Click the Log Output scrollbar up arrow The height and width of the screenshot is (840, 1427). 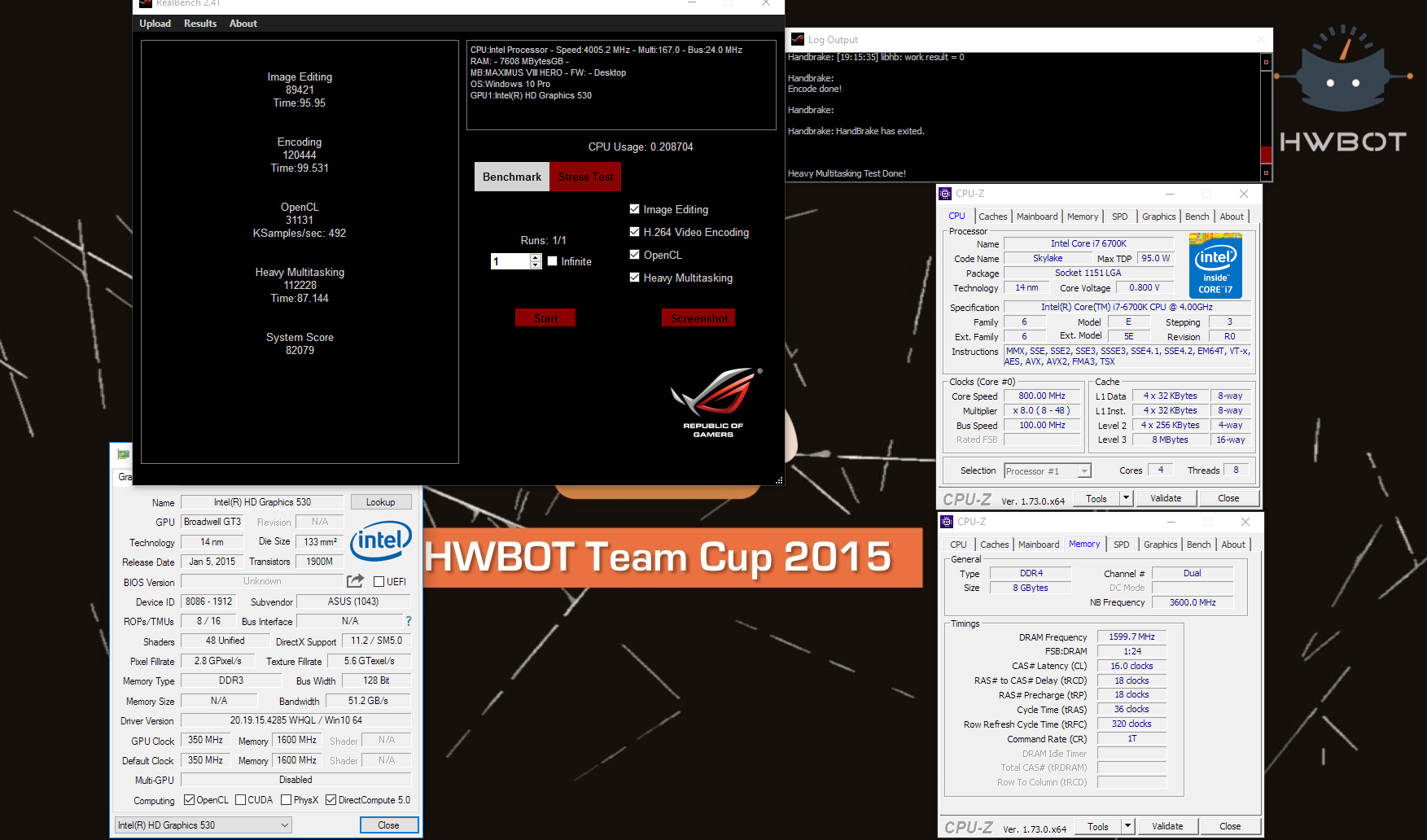click(1266, 62)
